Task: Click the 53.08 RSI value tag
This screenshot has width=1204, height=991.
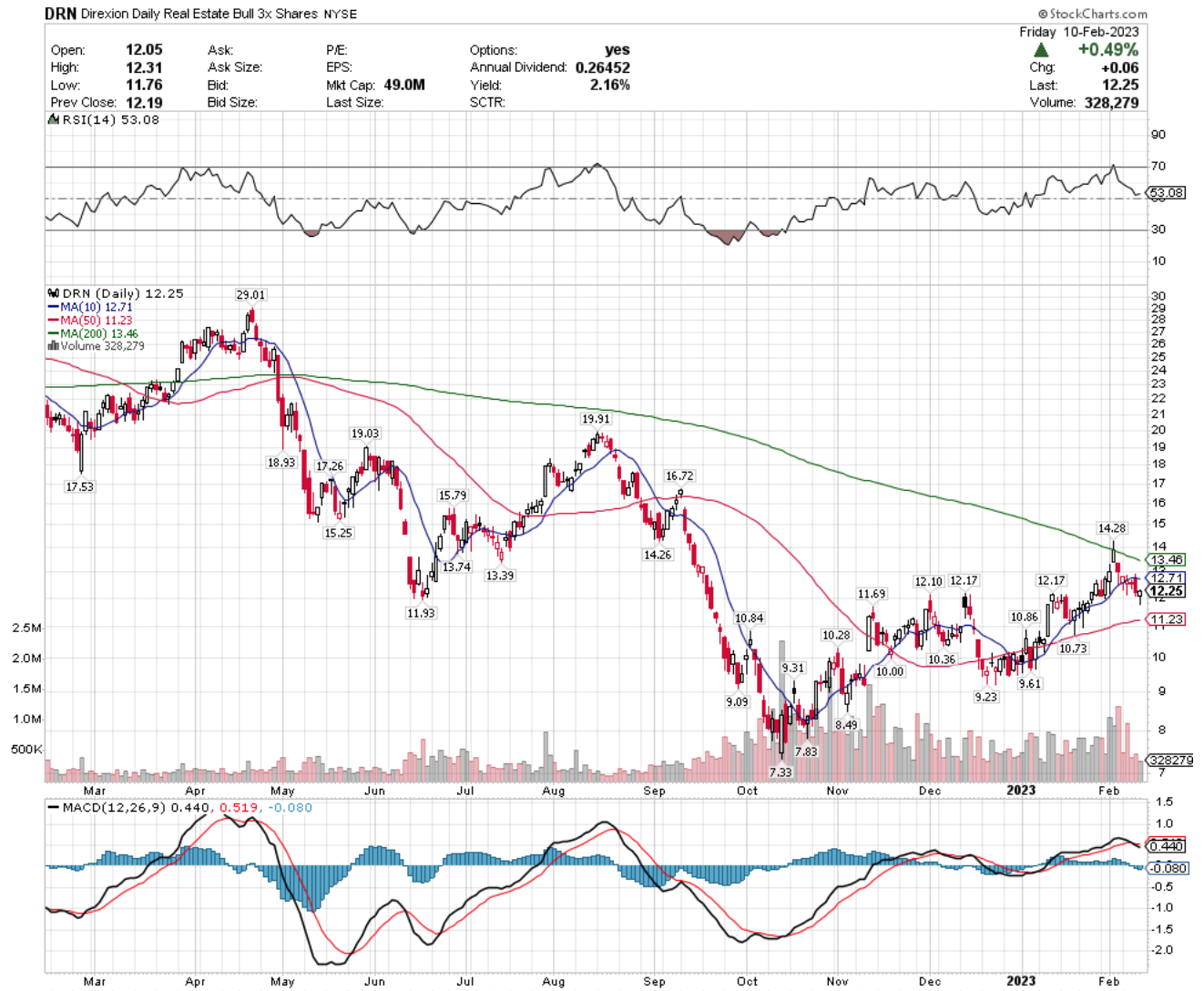Action: click(x=1167, y=193)
